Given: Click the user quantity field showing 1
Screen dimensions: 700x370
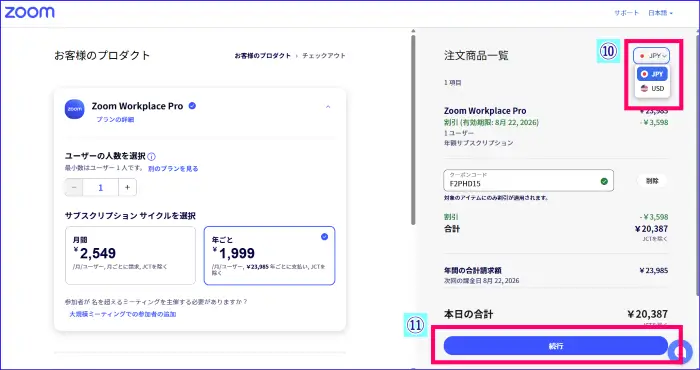Looking at the screenshot, I should (x=100, y=187).
